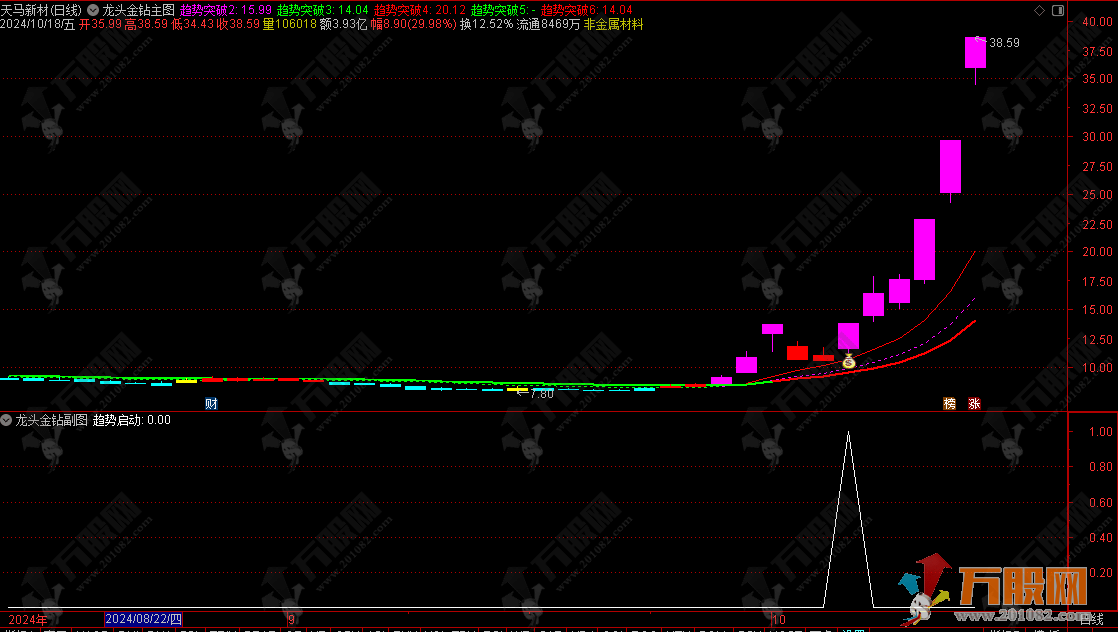The width and height of the screenshot is (1118, 632).
Task: Click the 流通8469万 float shares value
Action: pos(548,24)
